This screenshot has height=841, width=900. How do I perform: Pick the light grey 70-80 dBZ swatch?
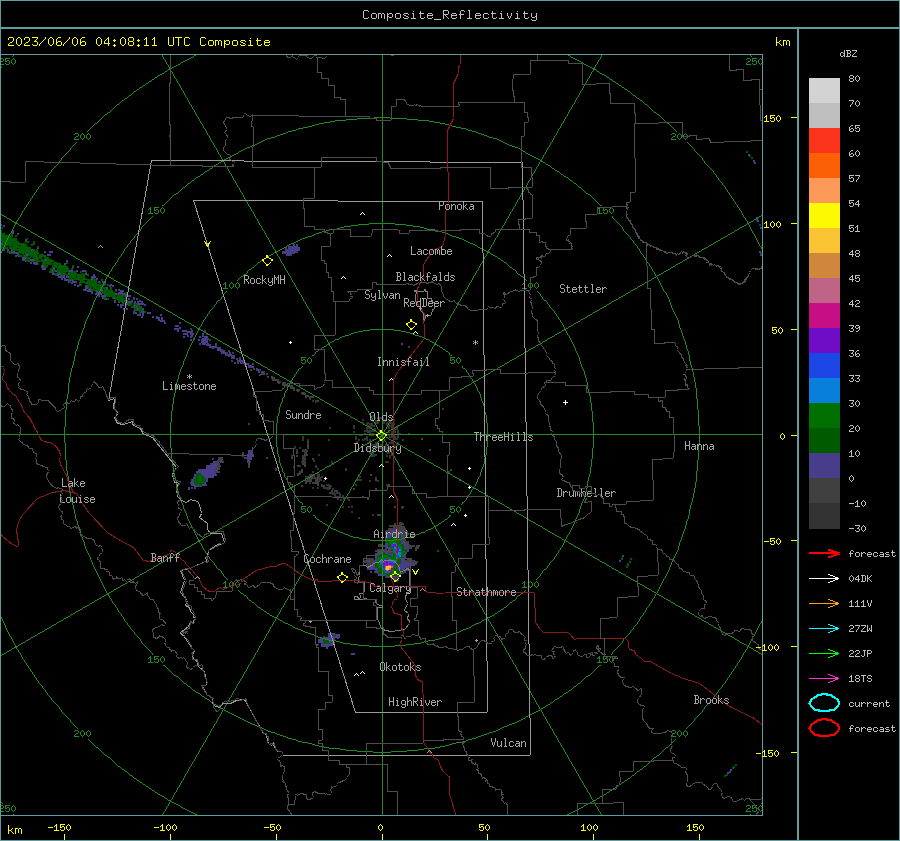(x=824, y=91)
